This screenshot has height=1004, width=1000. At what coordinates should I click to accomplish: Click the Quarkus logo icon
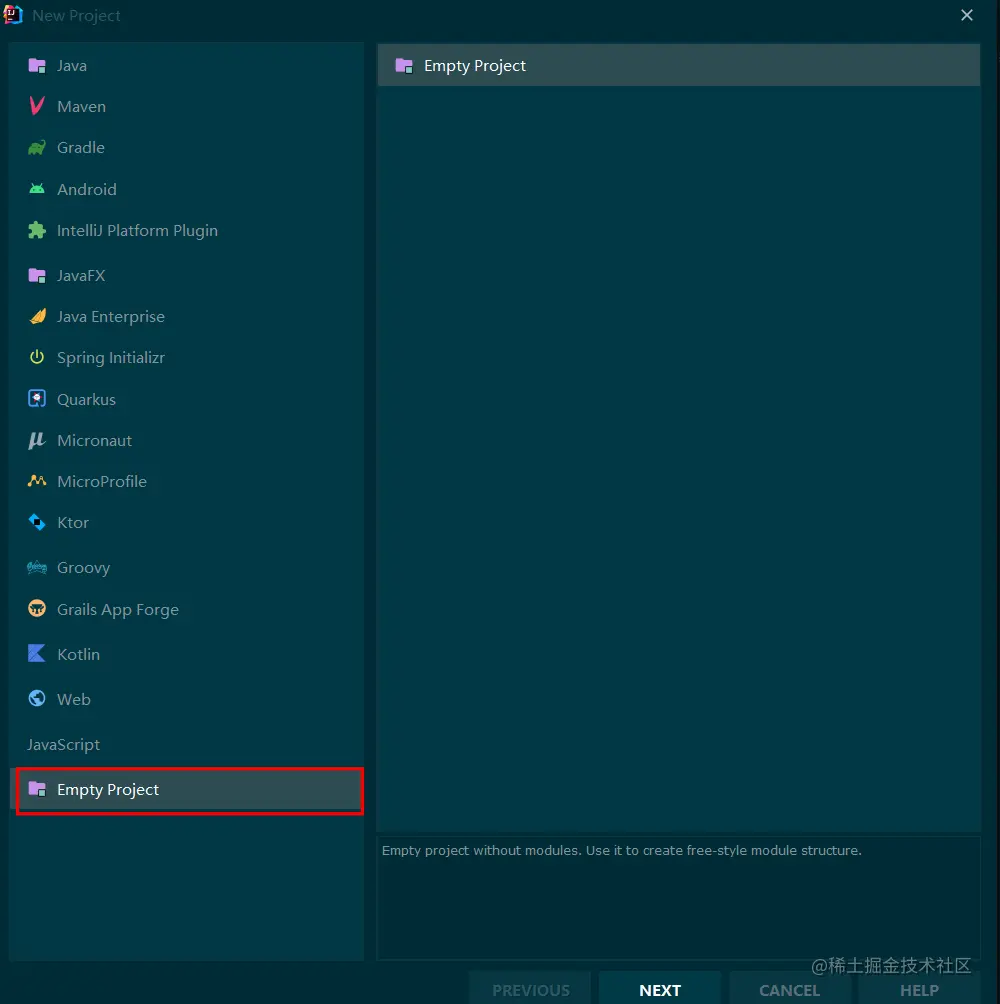coord(37,399)
